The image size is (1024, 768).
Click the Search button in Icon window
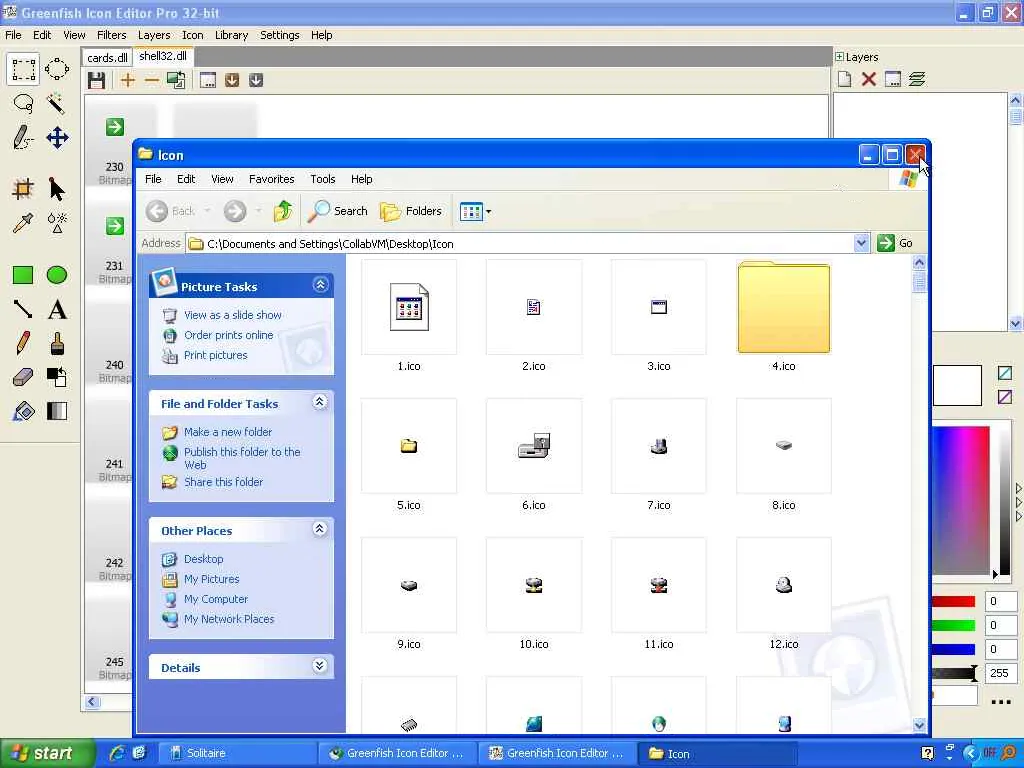pyautogui.click(x=338, y=211)
